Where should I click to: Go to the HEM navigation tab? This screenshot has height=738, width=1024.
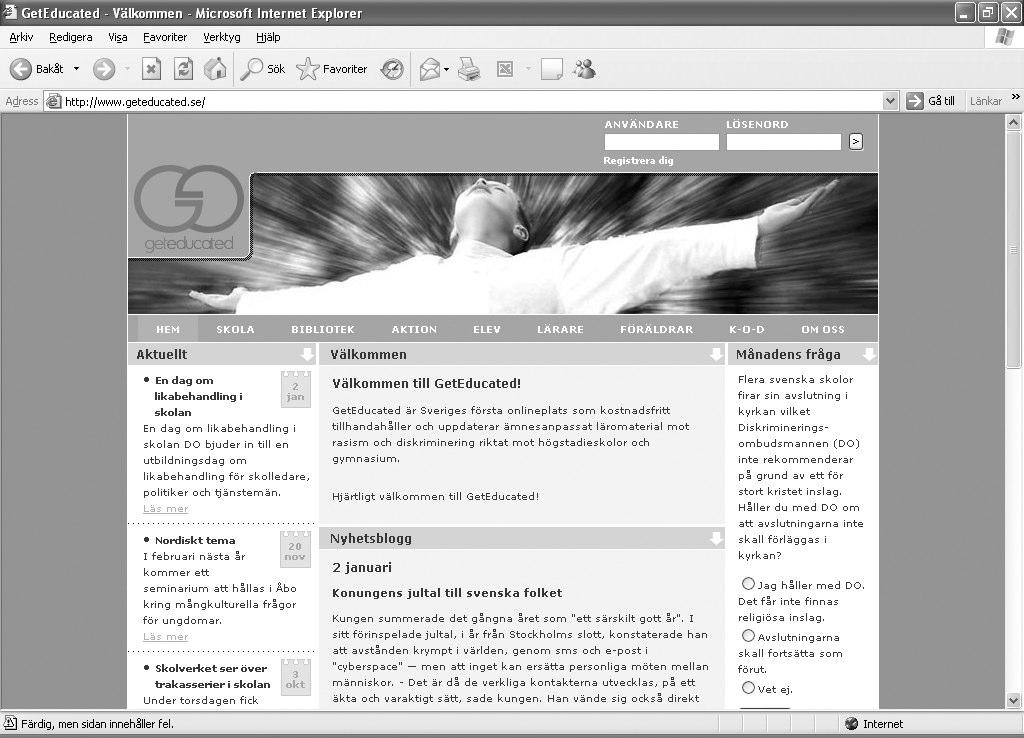[168, 329]
